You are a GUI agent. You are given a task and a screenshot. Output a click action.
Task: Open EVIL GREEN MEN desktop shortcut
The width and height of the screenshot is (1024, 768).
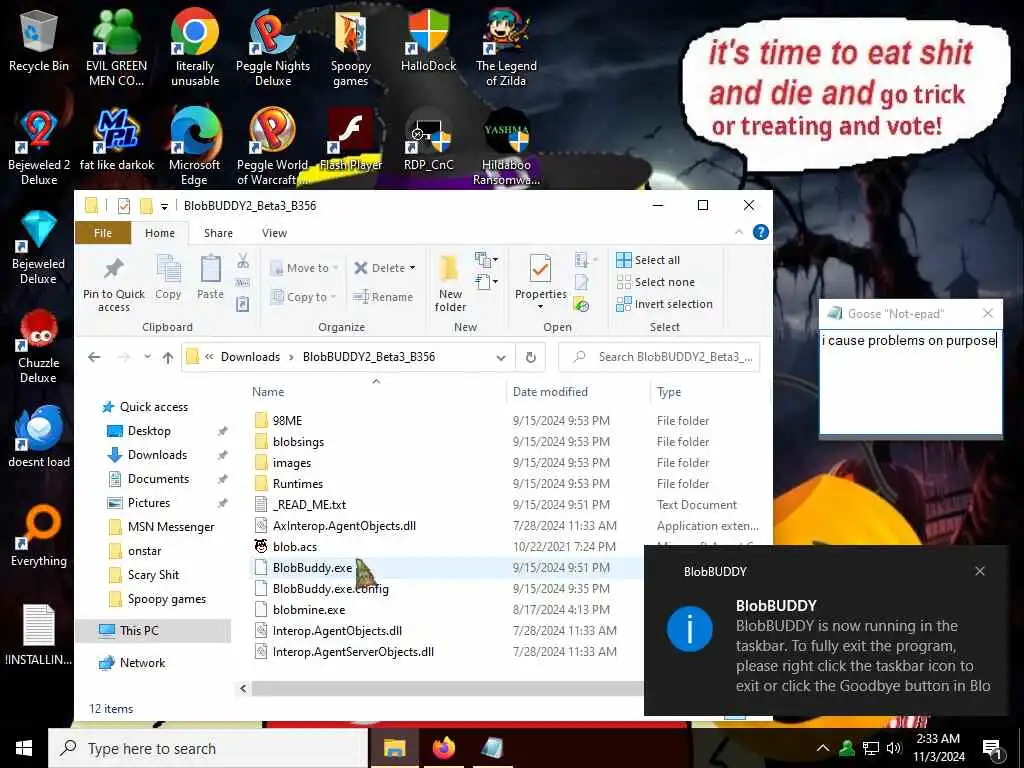pyautogui.click(x=116, y=48)
